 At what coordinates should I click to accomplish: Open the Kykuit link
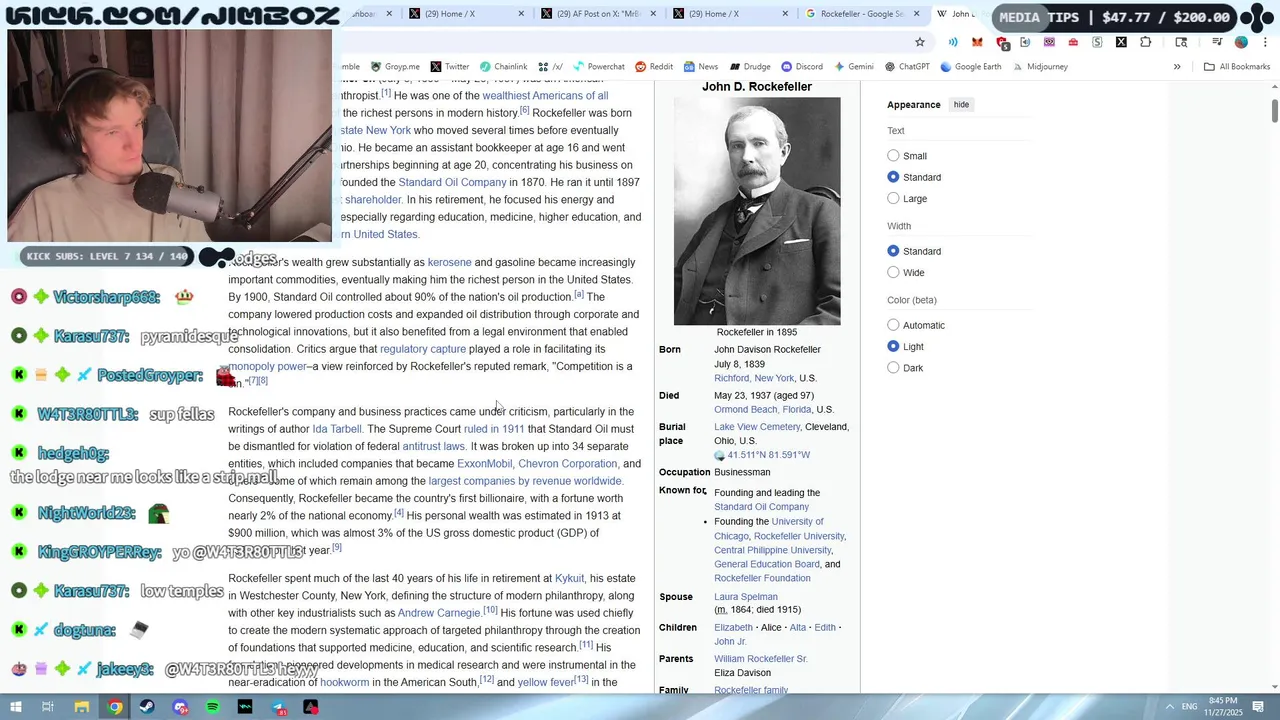point(569,578)
